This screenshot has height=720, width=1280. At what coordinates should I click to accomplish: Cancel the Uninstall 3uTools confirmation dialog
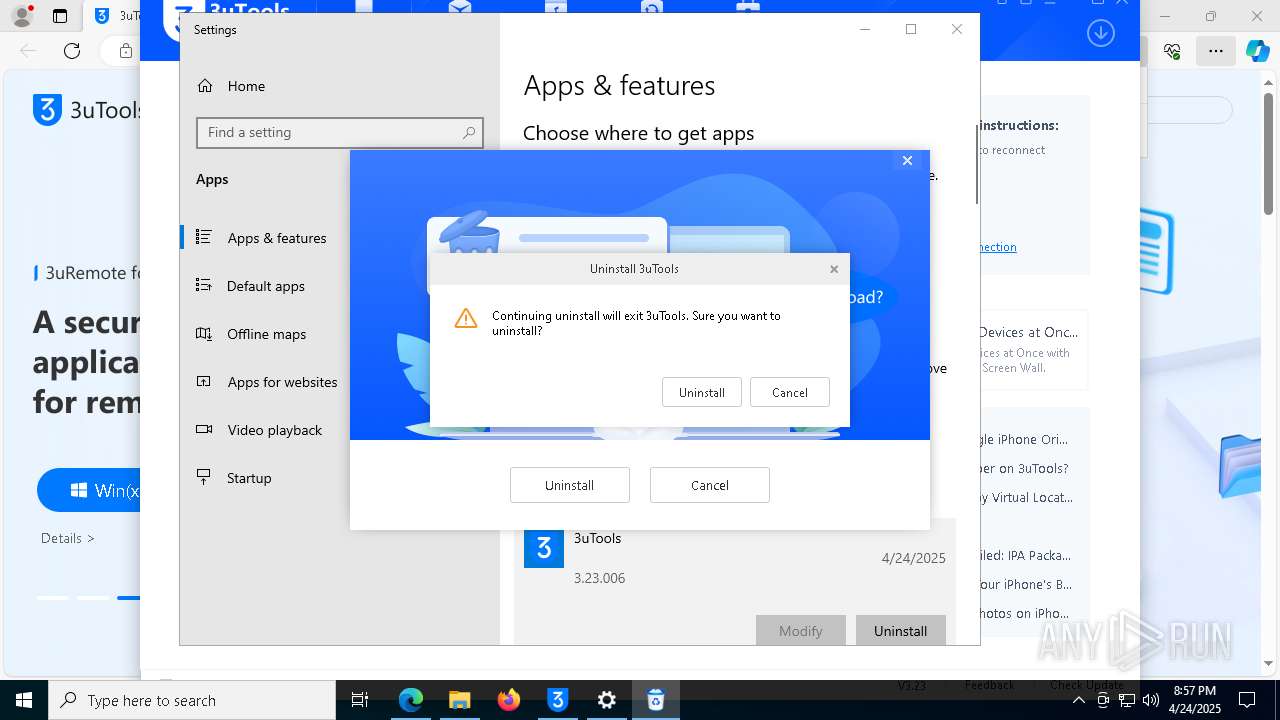[789, 392]
